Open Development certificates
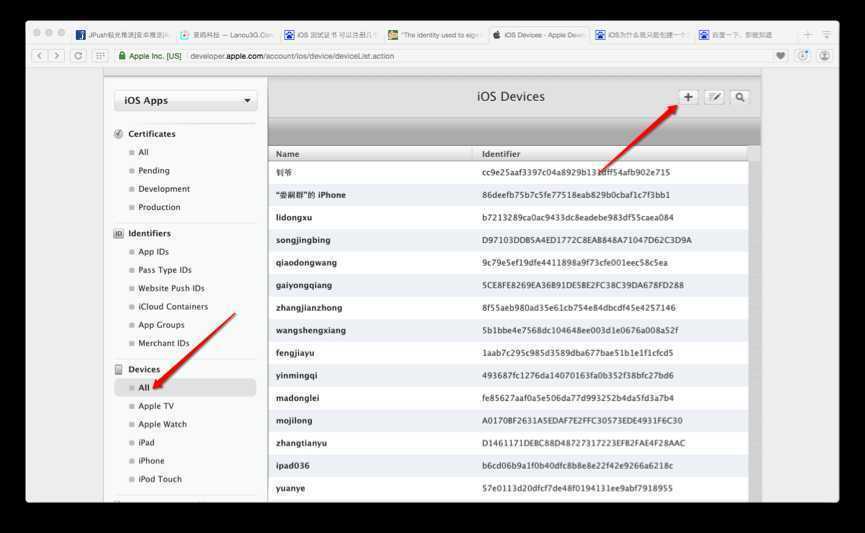Screen dimensions: 865x533 [x=163, y=189]
